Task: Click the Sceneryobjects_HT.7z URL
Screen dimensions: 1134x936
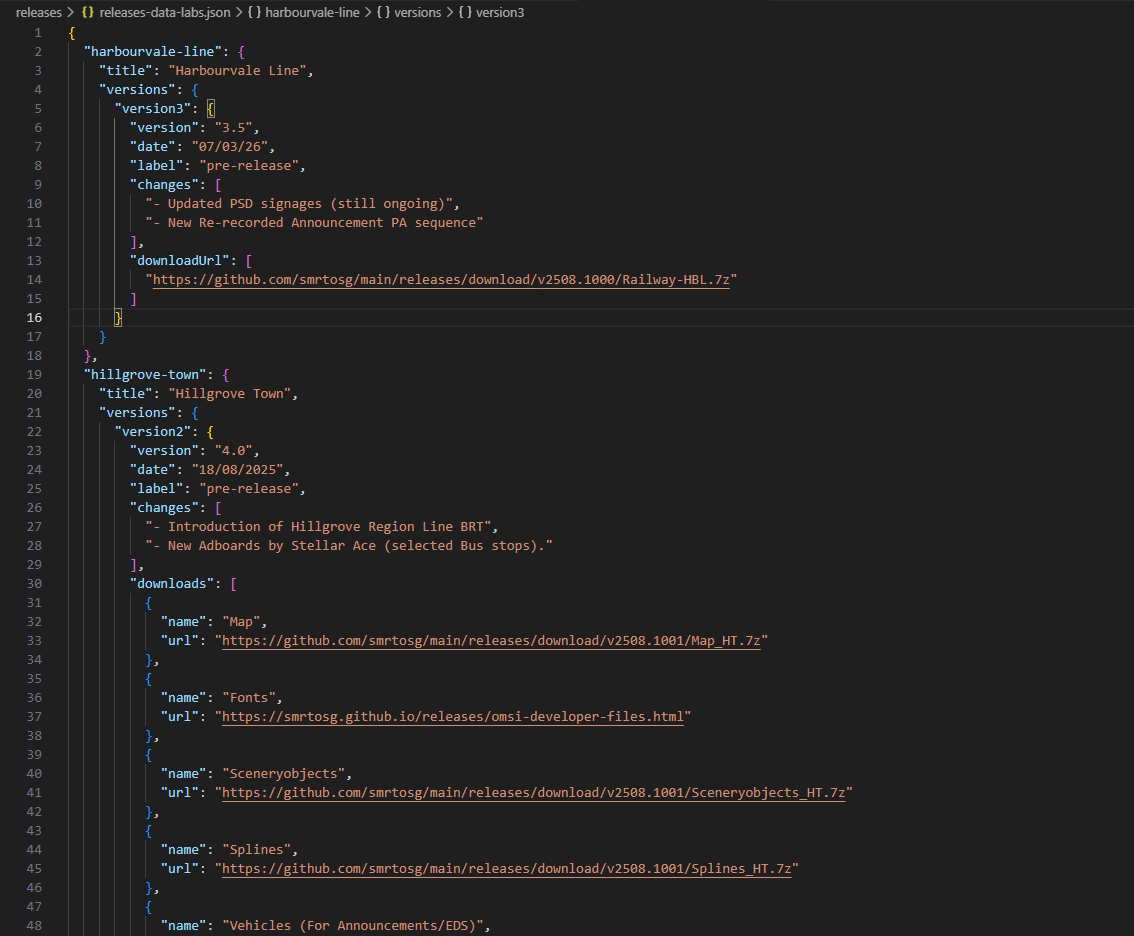Action: pyautogui.click(x=533, y=793)
